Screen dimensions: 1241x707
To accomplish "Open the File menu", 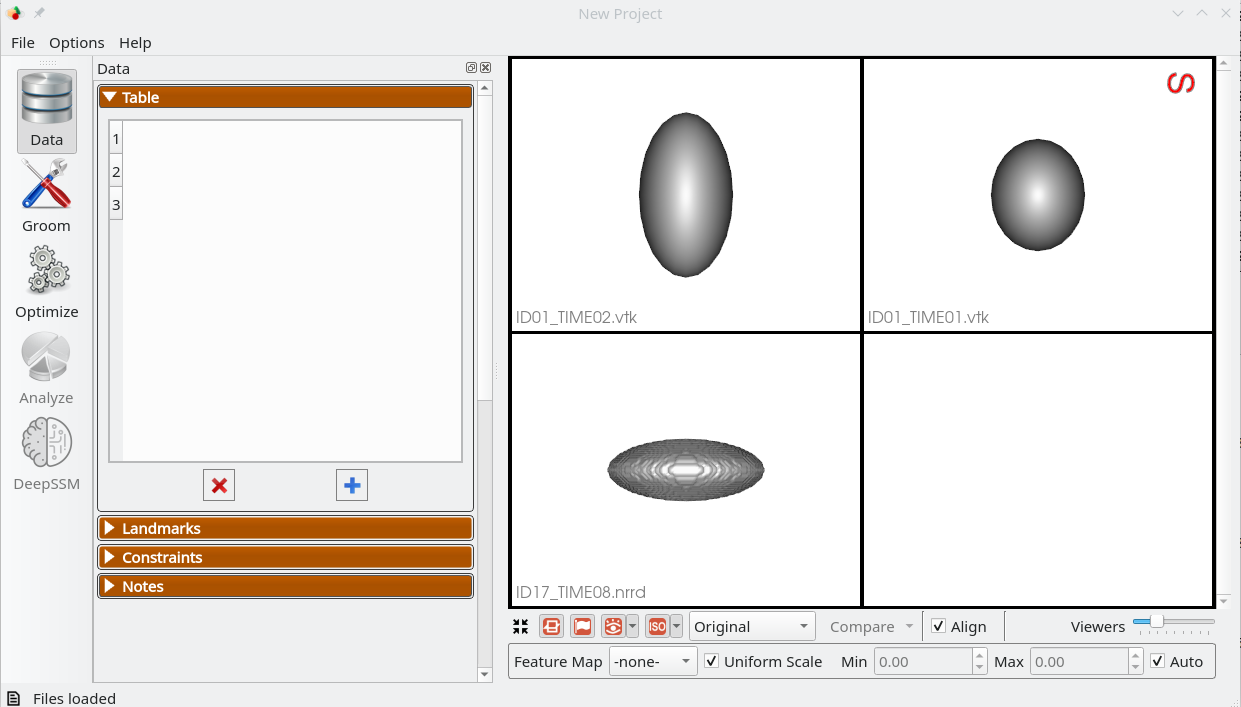I will pyautogui.click(x=22, y=43).
